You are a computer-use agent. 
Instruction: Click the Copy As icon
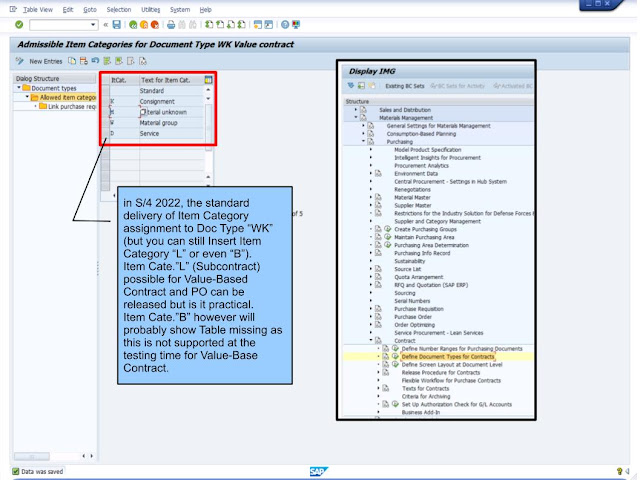[72, 61]
